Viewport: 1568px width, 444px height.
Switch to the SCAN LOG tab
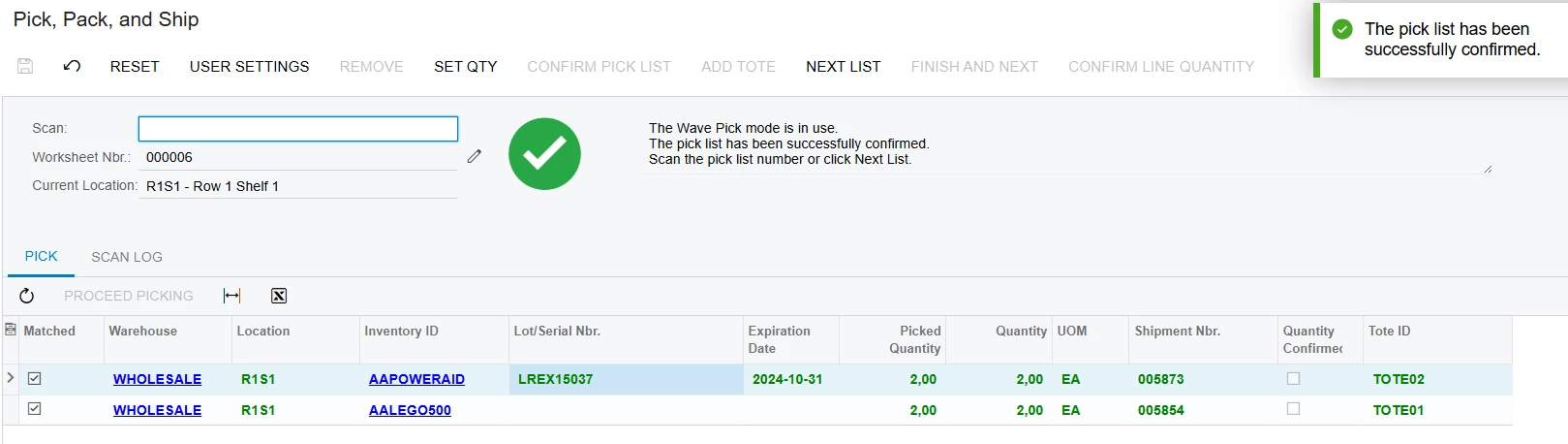coord(127,257)
